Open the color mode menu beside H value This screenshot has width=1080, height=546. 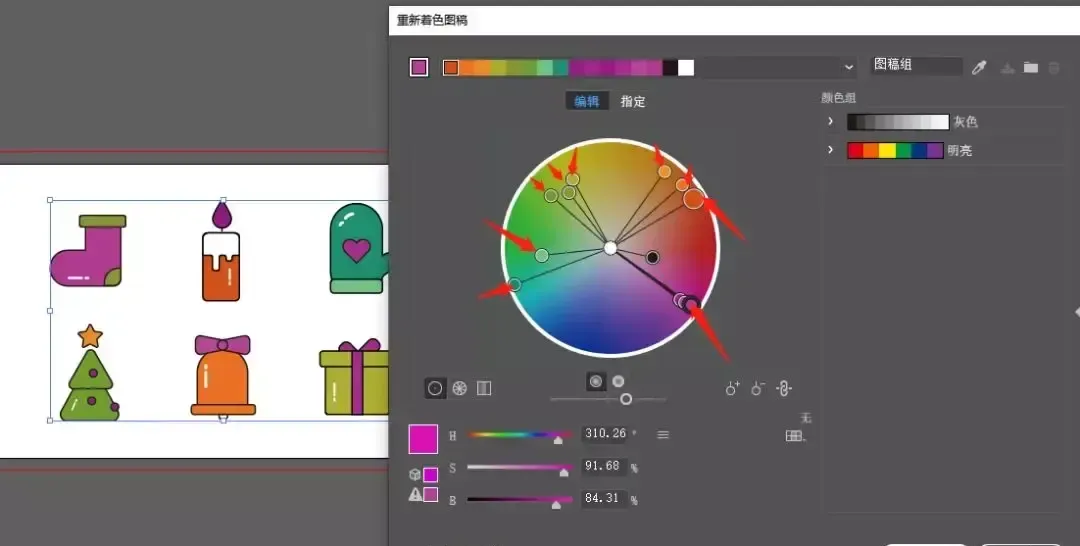662,434
